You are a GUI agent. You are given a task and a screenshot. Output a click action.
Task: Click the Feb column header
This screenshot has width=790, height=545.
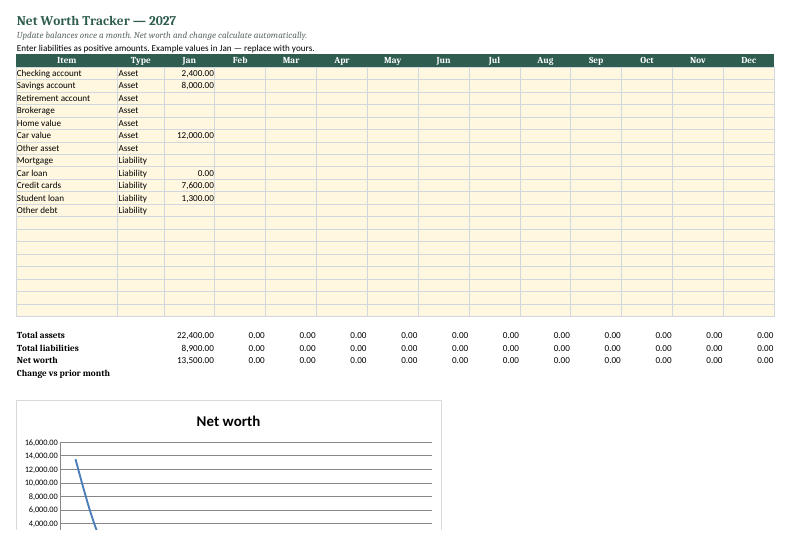point(240,60)
